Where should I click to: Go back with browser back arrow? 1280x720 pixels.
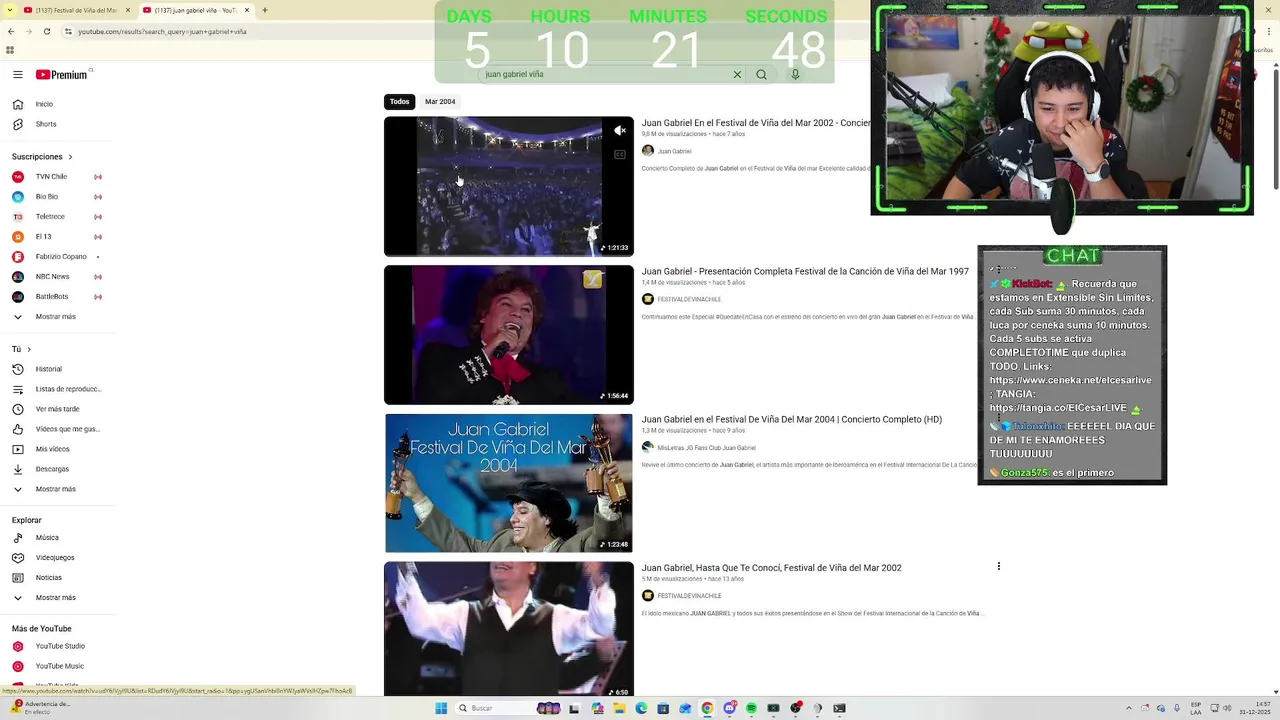click(11, 31)
